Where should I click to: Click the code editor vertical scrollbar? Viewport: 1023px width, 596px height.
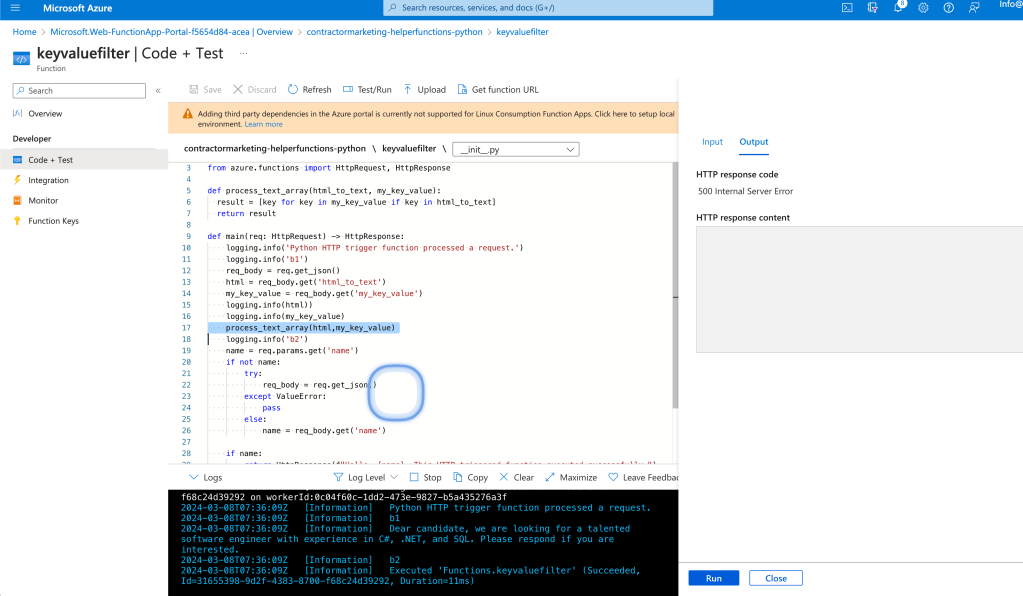click(675, 284)
